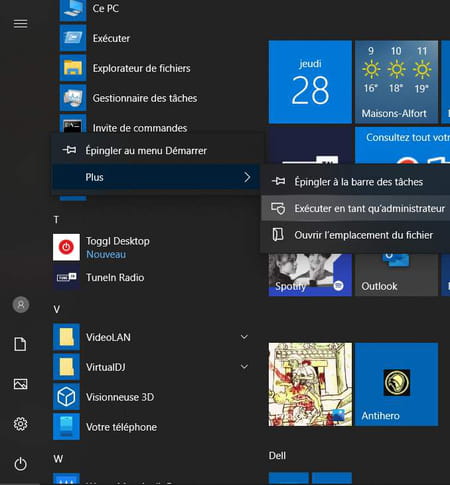Click the Nouveau label under Toggl Desktop

coord(106,254)
